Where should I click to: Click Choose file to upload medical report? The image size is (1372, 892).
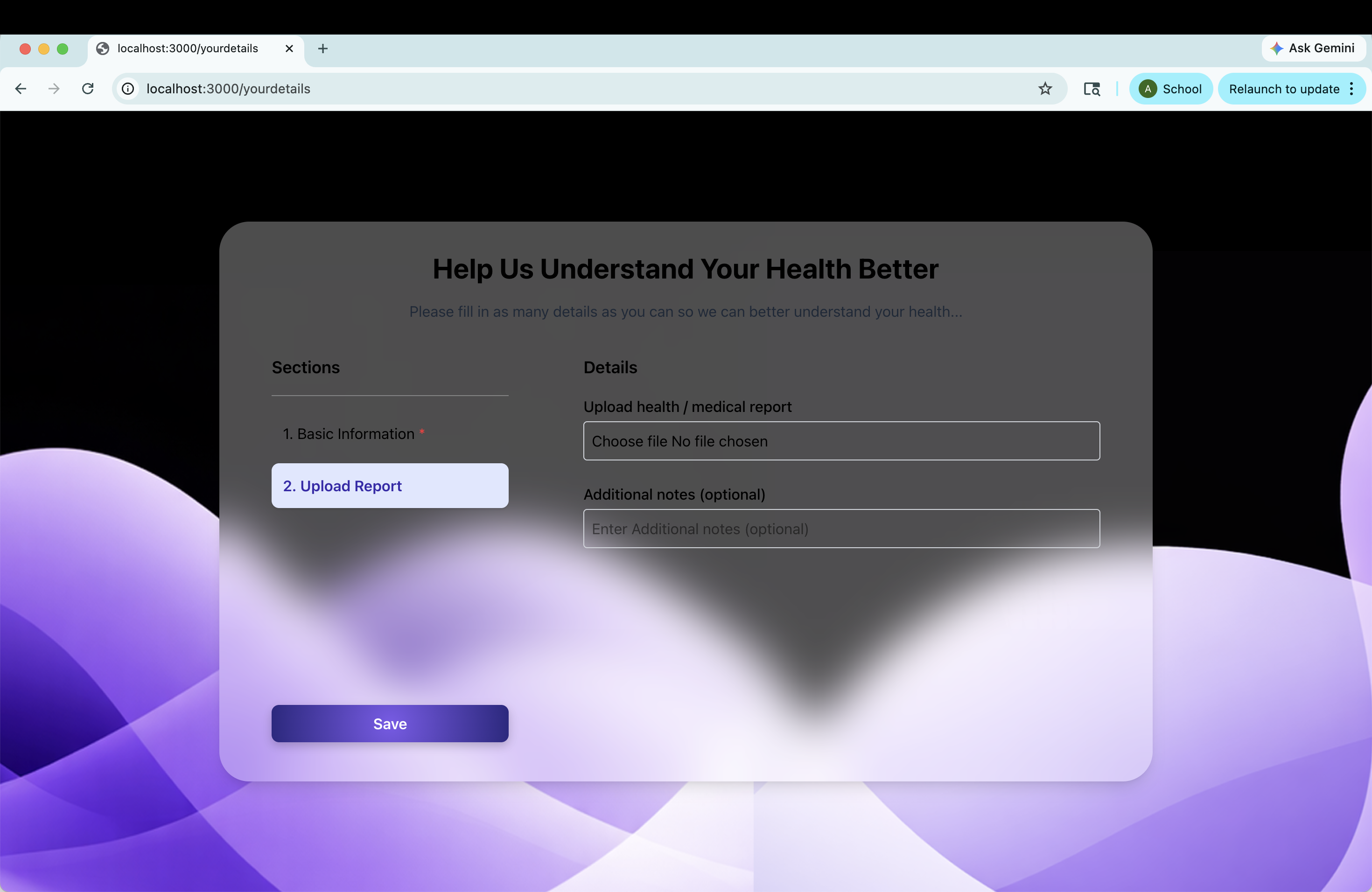(841, 441)
